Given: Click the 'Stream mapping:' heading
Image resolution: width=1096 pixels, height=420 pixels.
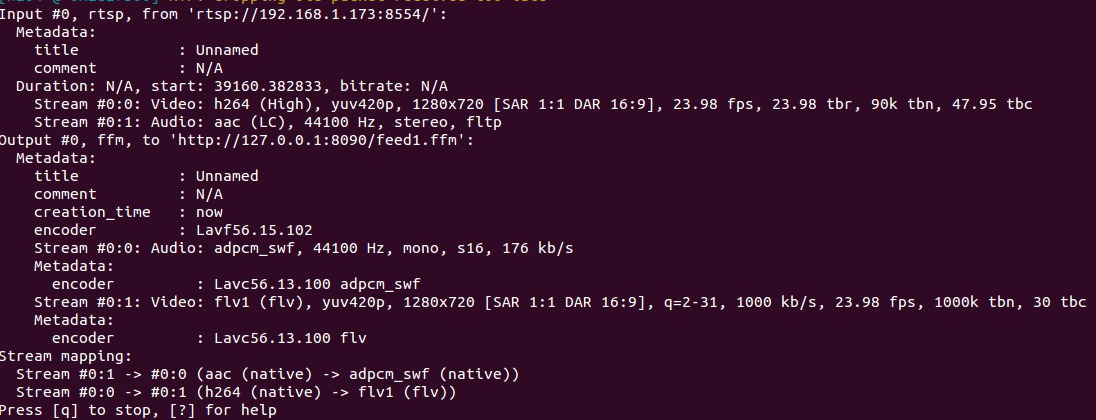Looking at the screenshot, I should 65,356.
